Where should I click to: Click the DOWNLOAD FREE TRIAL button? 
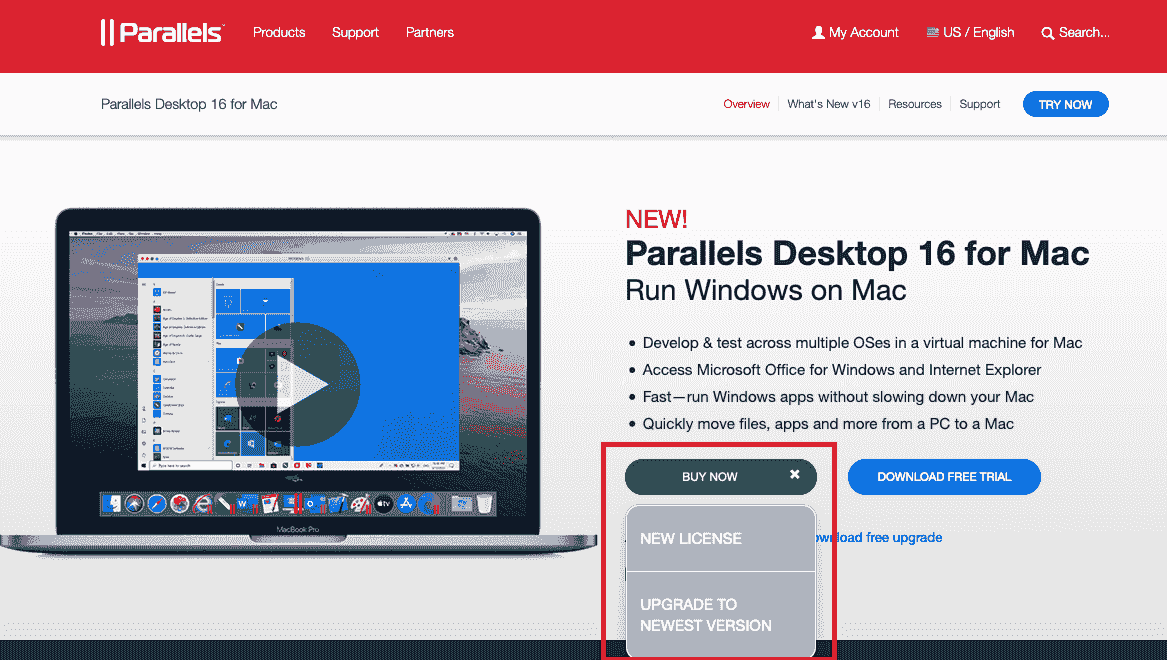click(943, 477)
